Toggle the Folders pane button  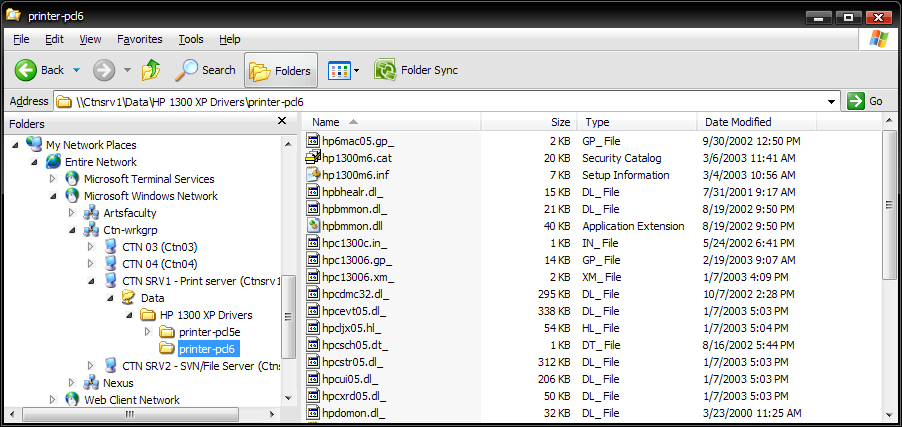click(x=281, y=71)
